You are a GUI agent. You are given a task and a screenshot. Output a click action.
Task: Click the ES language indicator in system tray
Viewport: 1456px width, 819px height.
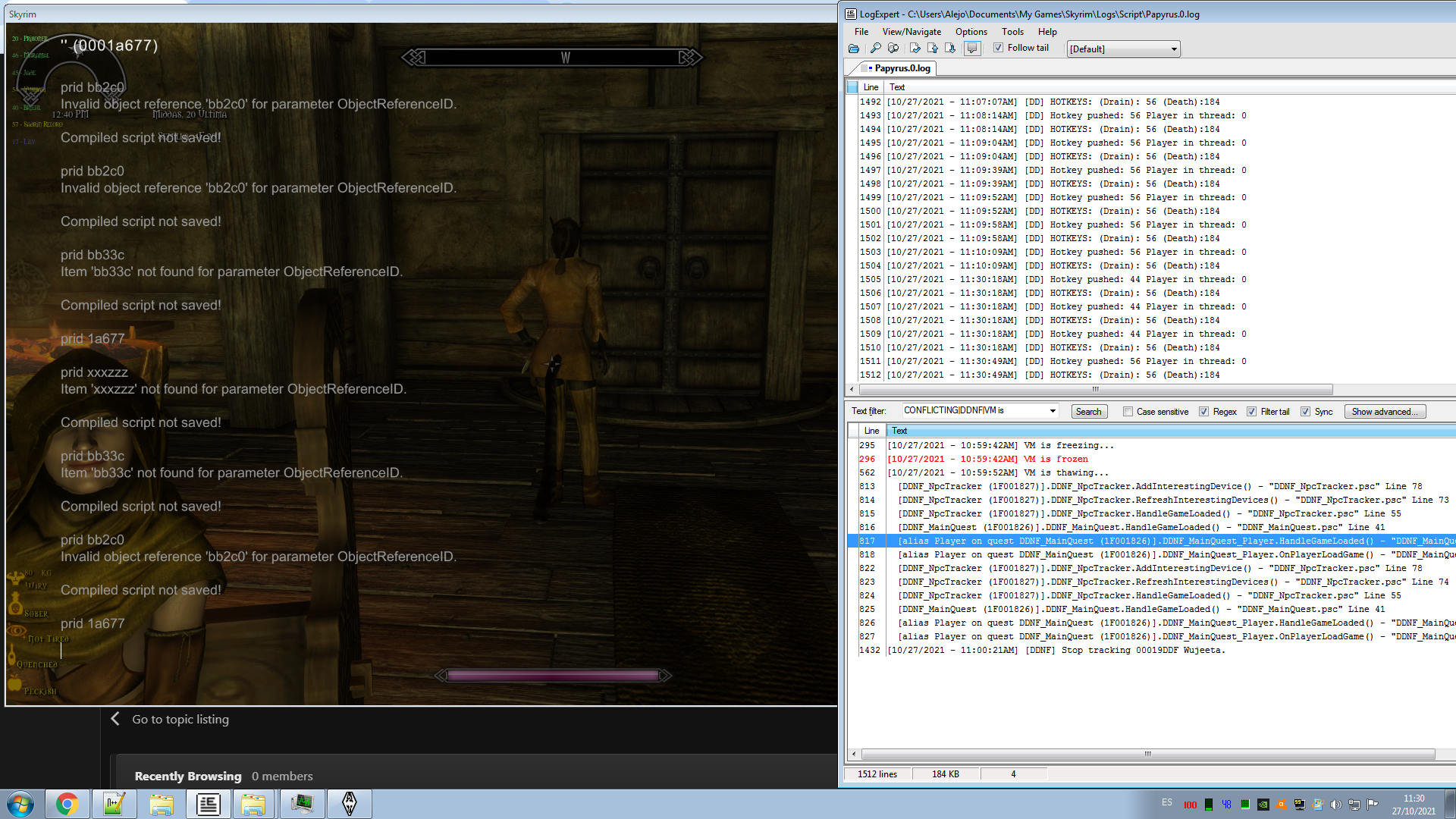coord(1167,802)
